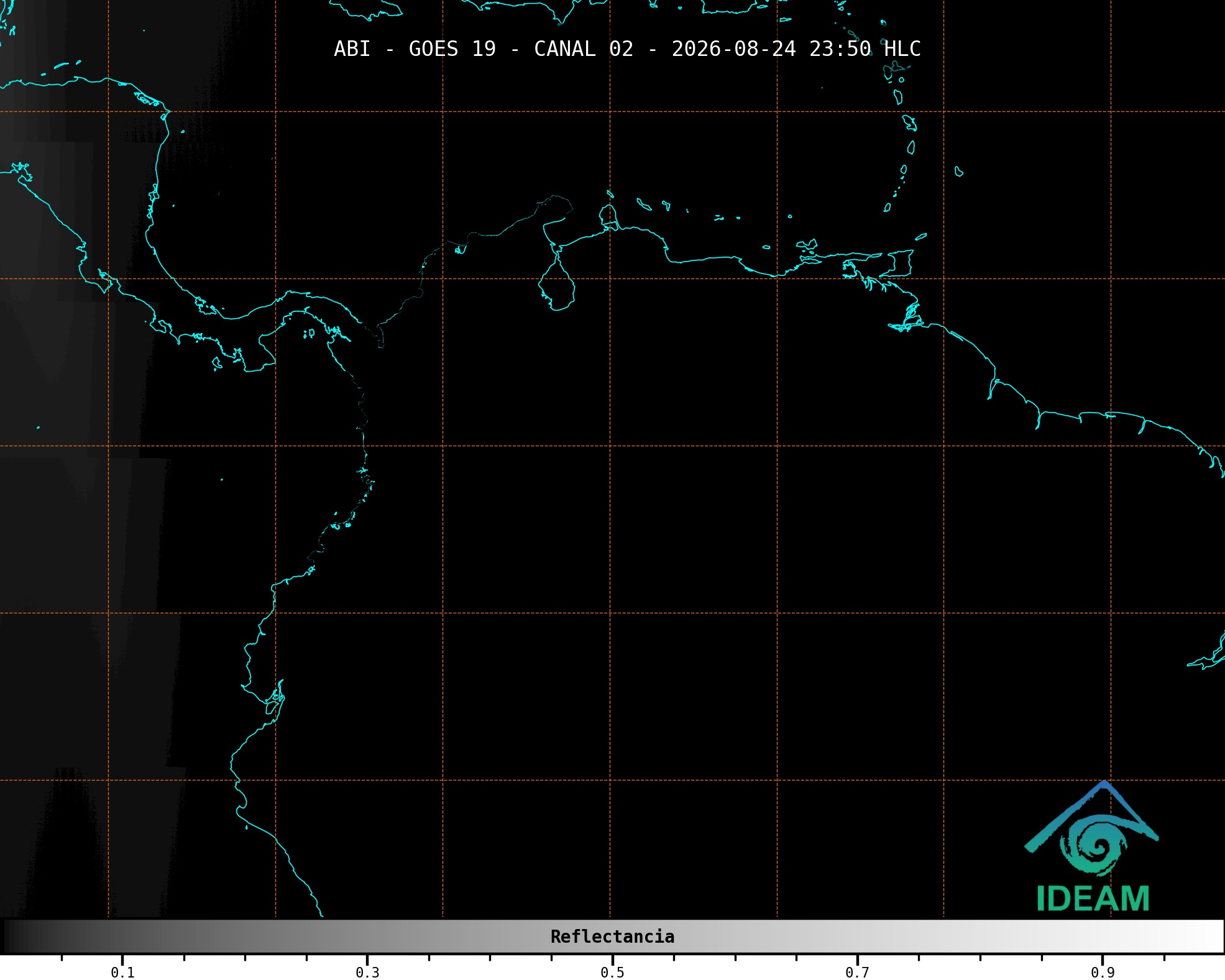Click the 0.9 tick label on the colorbar

point(1103,973)
